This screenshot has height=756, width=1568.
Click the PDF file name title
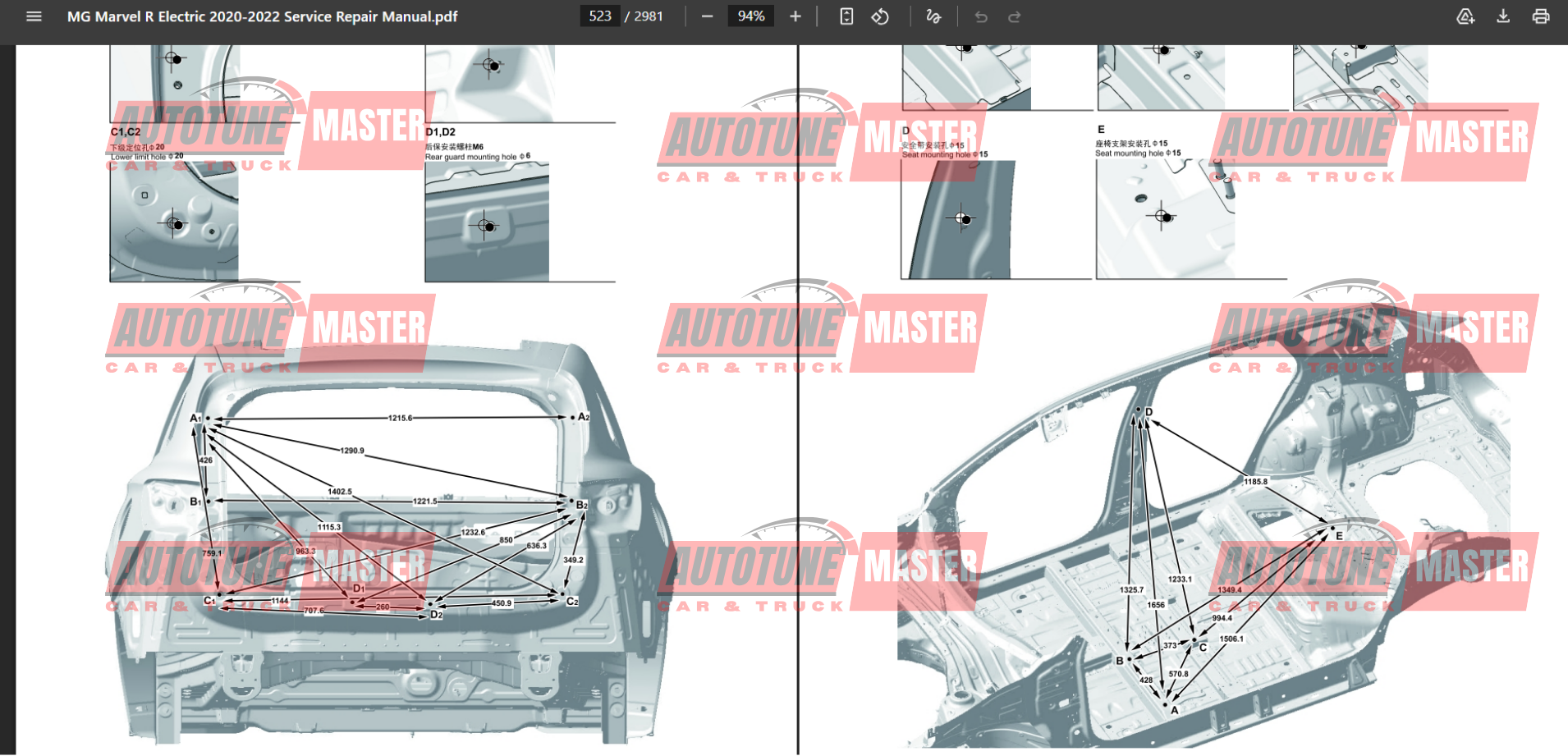point(262,16)
